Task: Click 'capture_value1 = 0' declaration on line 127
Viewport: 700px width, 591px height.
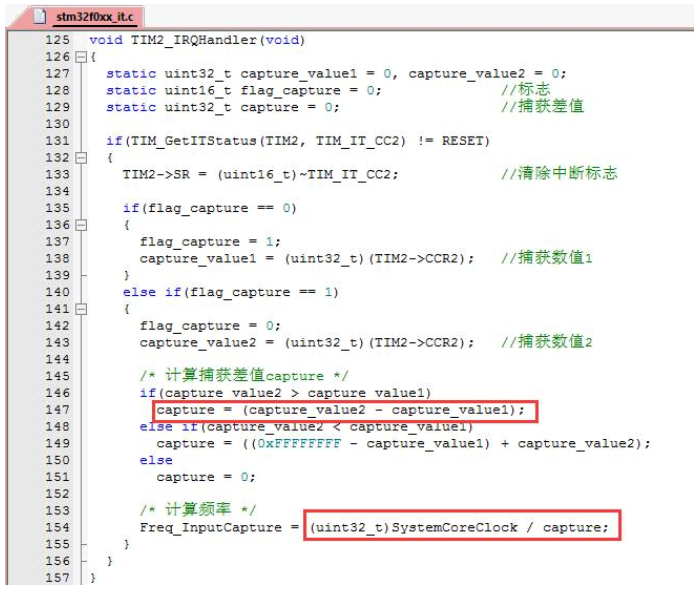Action: pyautogui.click(x=316, y=74)
